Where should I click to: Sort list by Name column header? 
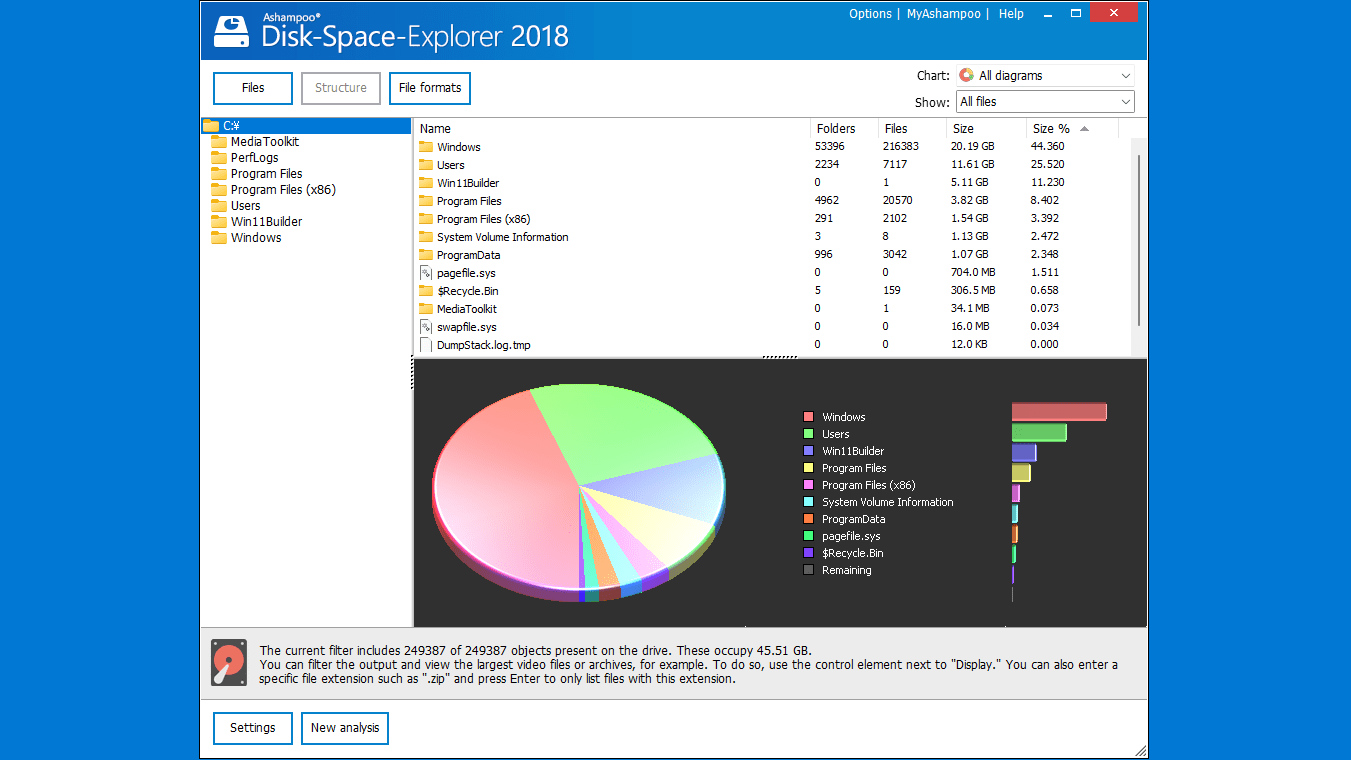click(x=612, y=128)
